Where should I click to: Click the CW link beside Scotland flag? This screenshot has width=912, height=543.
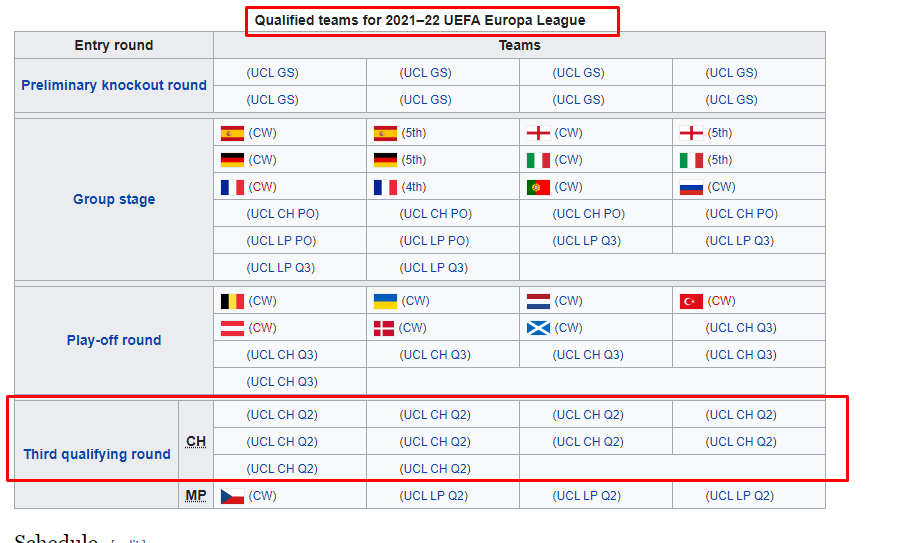568,328
